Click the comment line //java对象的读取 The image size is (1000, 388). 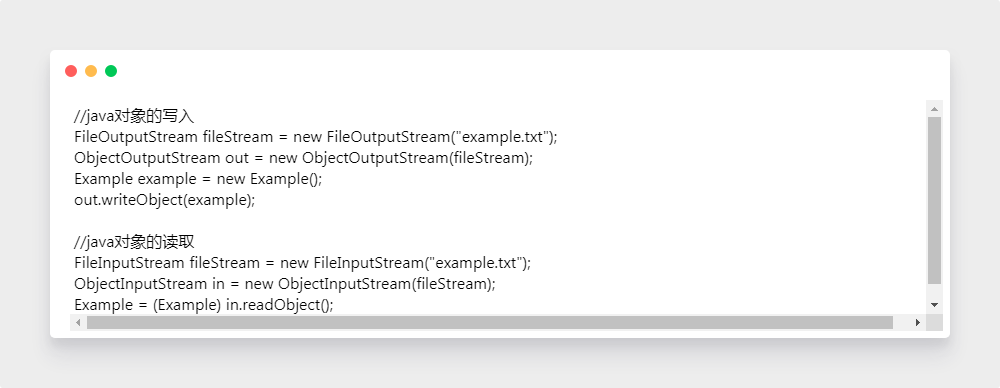pyautogui.click(x=134, y=242)
